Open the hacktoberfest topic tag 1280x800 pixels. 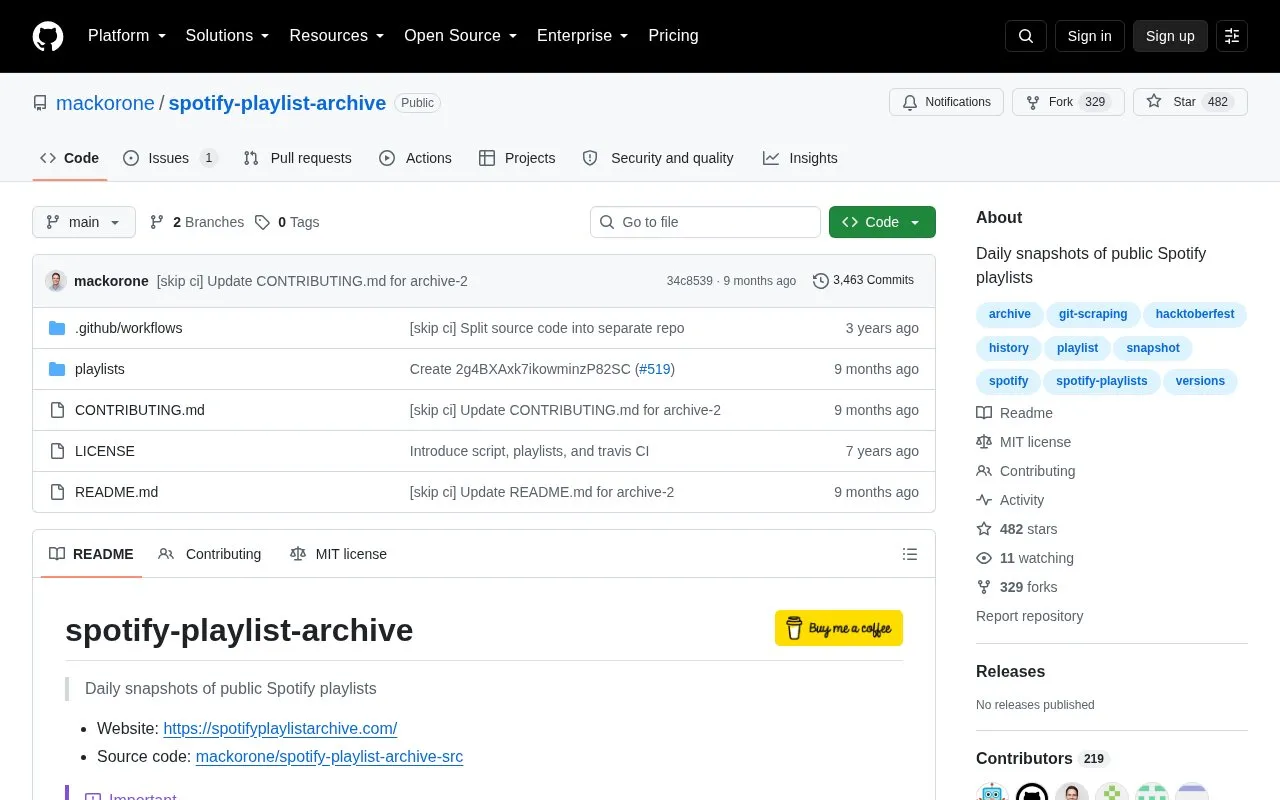tap(1195, 314)
